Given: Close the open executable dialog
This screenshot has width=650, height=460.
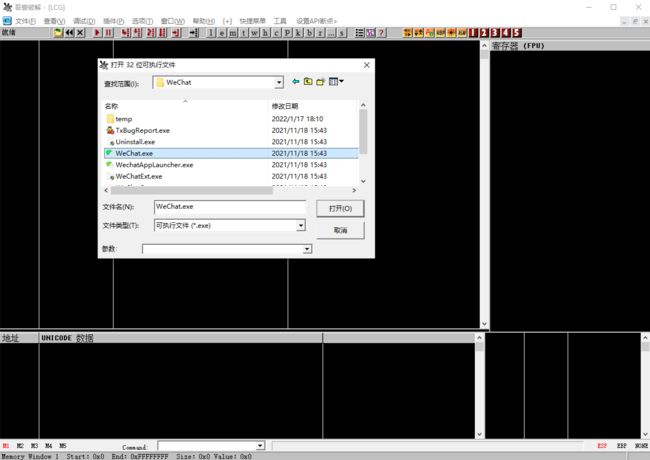Looking at the screenshot, I should (366, 65).
